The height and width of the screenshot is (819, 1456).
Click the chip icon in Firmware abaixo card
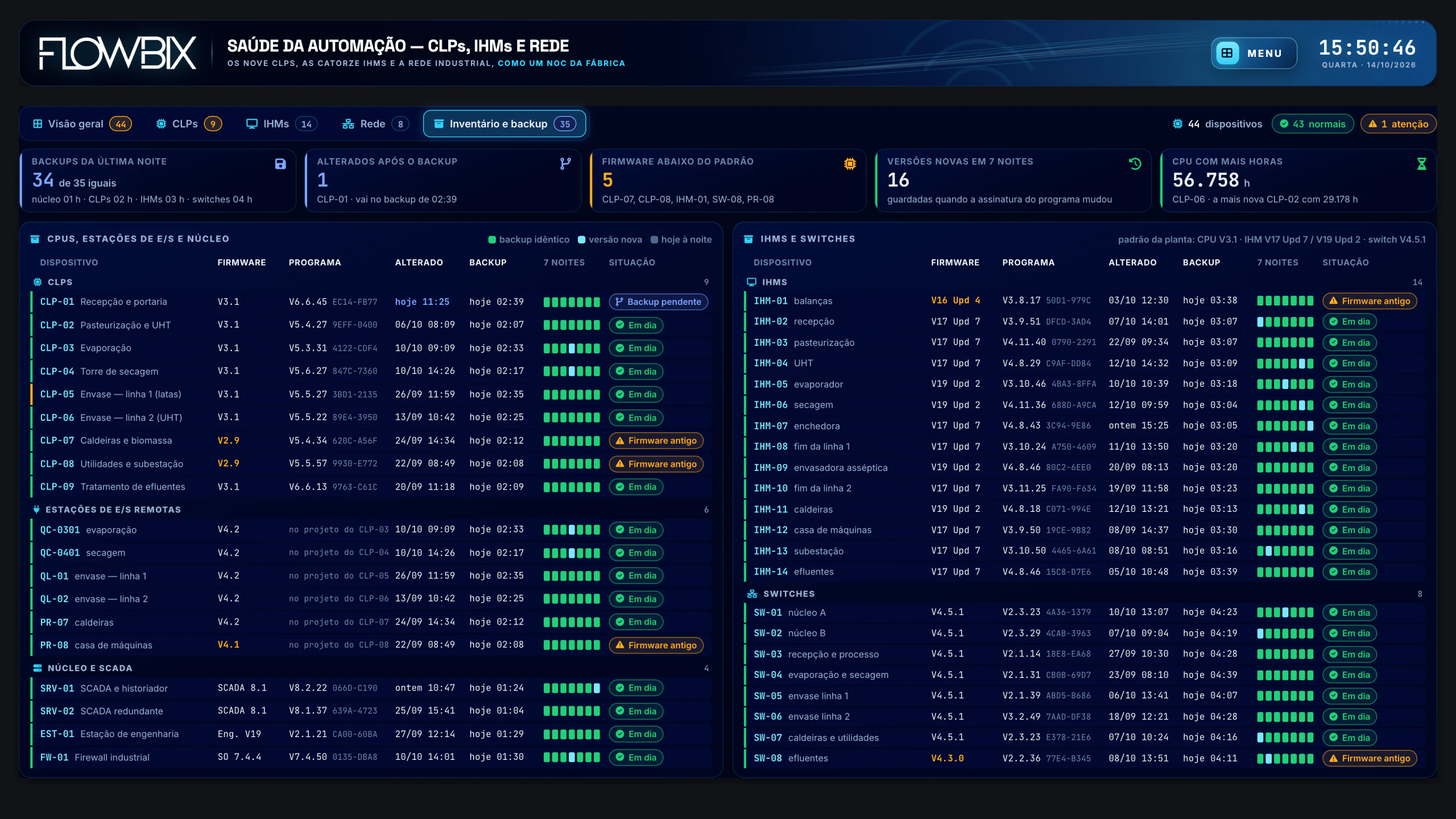[850, 164]
